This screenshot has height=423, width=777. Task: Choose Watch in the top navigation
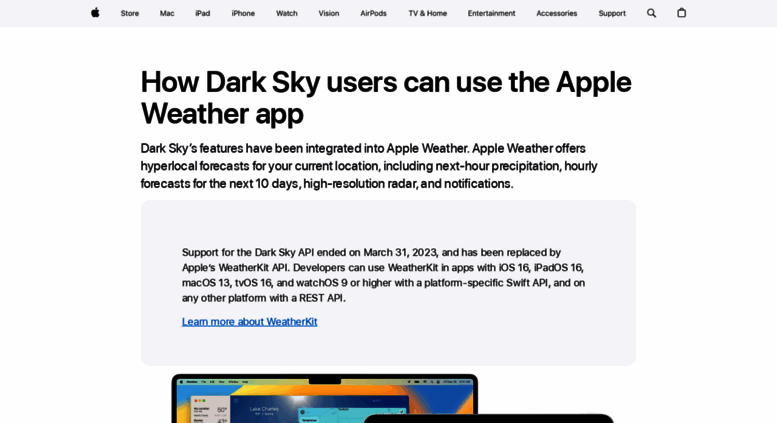(x=287, y=13)
